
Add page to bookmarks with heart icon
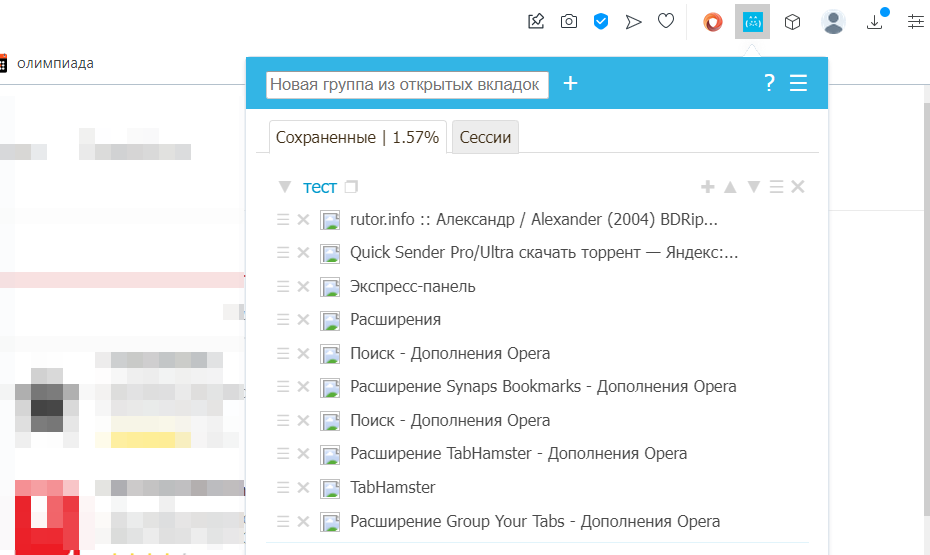[x=666, y=21]
